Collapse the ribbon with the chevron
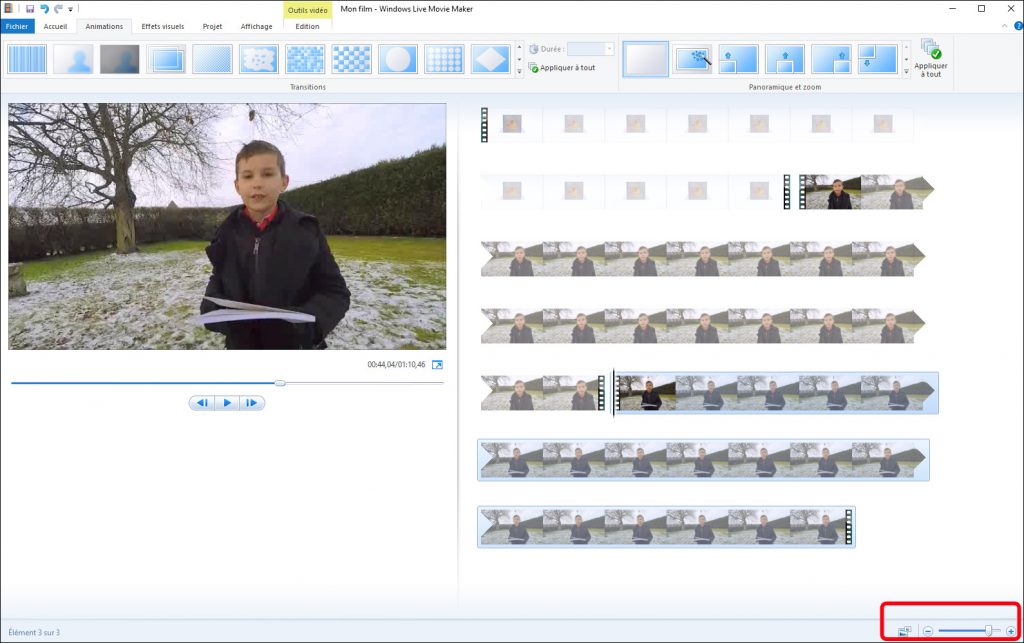1024x643 pixels. tap(1004, 26)
